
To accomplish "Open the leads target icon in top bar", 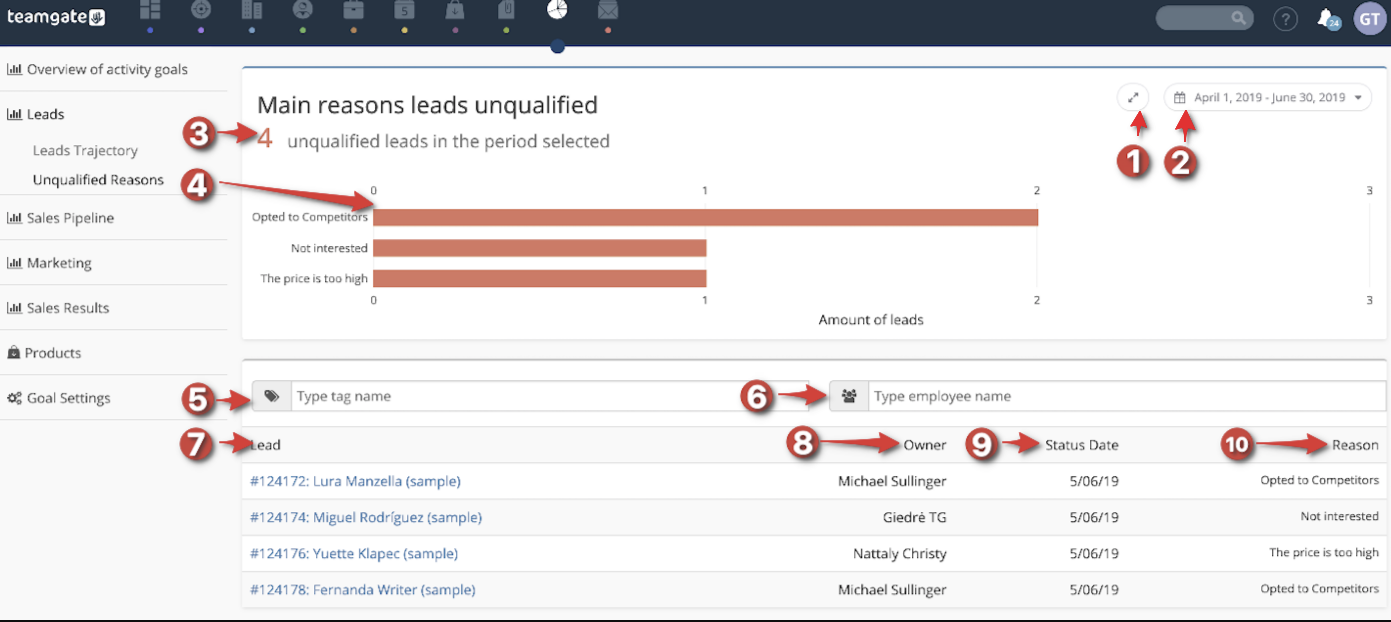I will point(201,10).
